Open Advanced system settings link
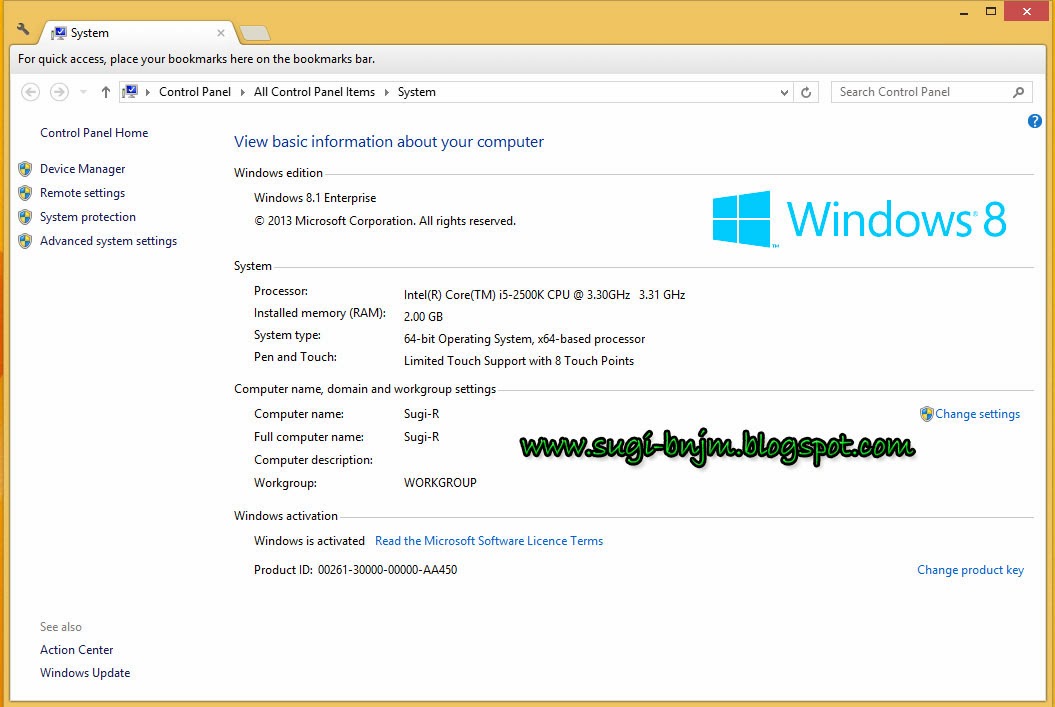This screenshot has width=1055, height=707. 108,241
